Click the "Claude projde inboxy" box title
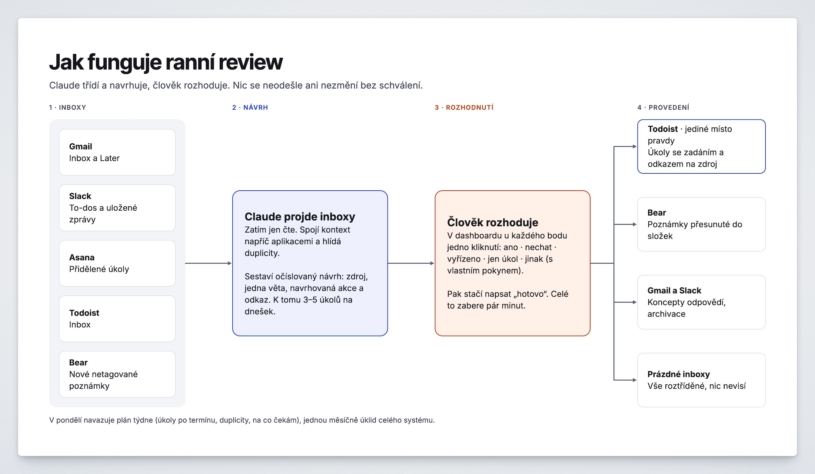Viewport: 815px width, 474px height. 300,217
